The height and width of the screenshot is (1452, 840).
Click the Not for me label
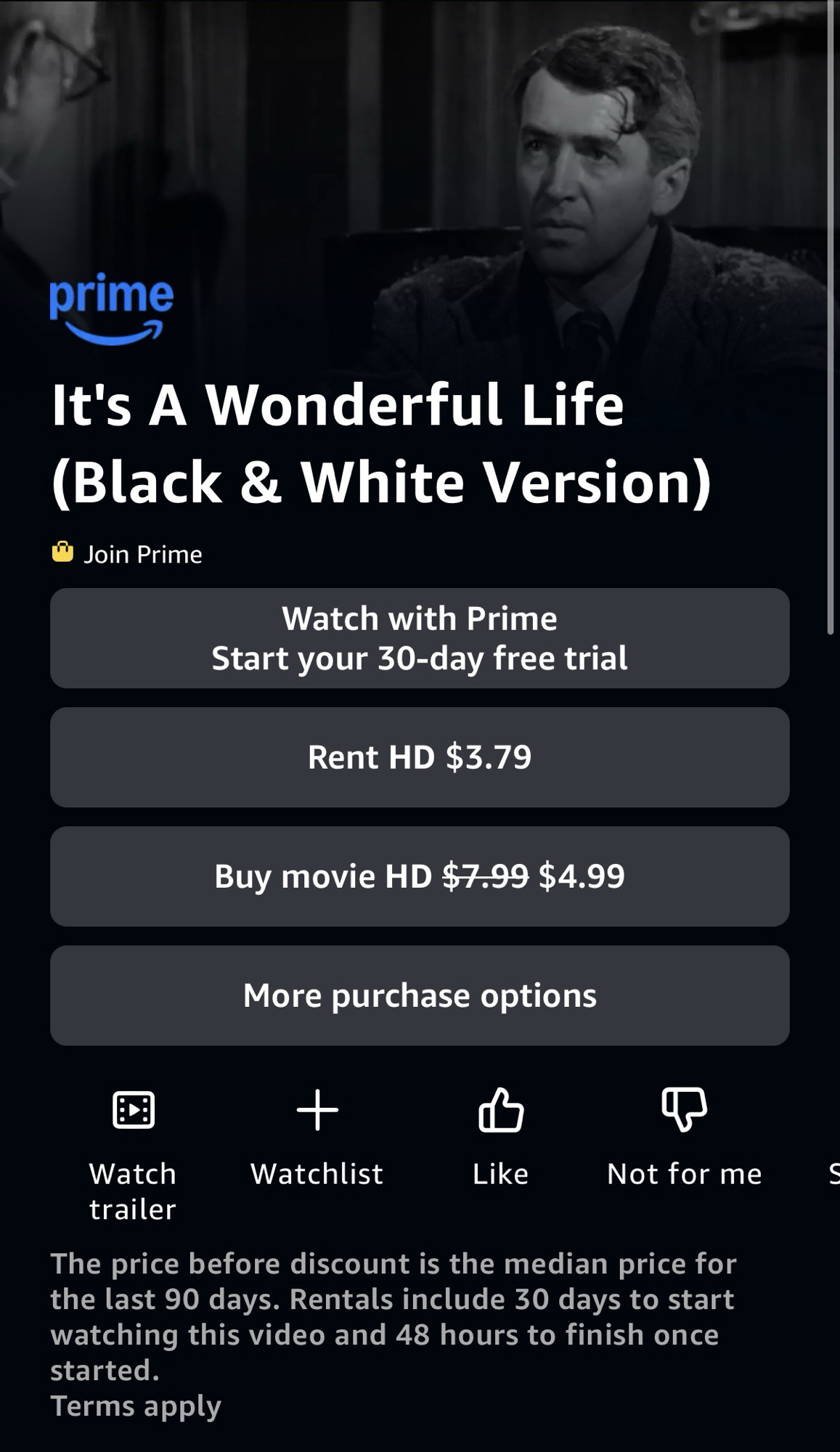684,1174
